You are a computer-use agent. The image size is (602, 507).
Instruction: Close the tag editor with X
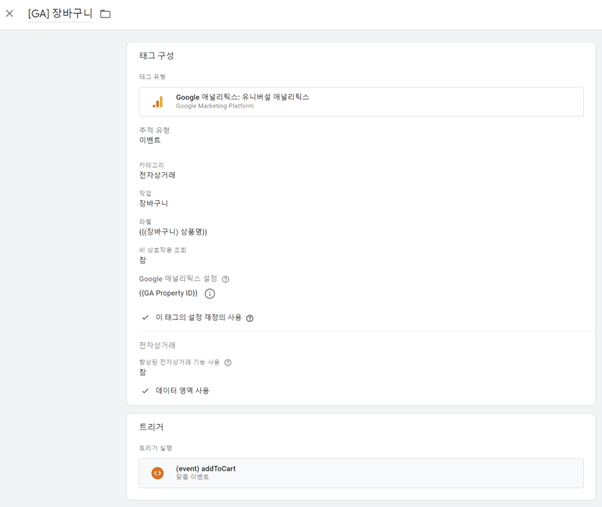pos(10,13)
